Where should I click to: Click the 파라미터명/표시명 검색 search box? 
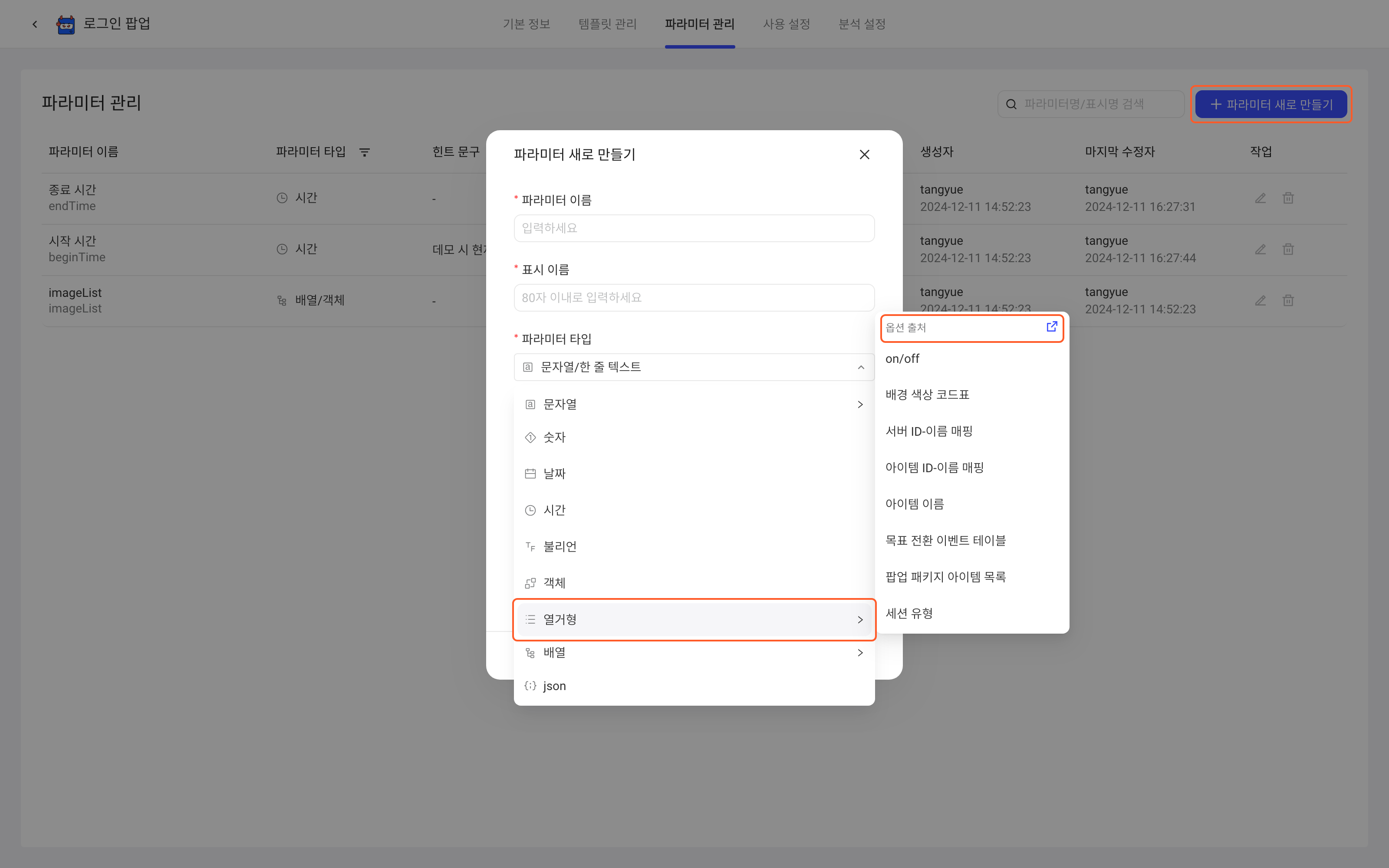click(1090, 104)
